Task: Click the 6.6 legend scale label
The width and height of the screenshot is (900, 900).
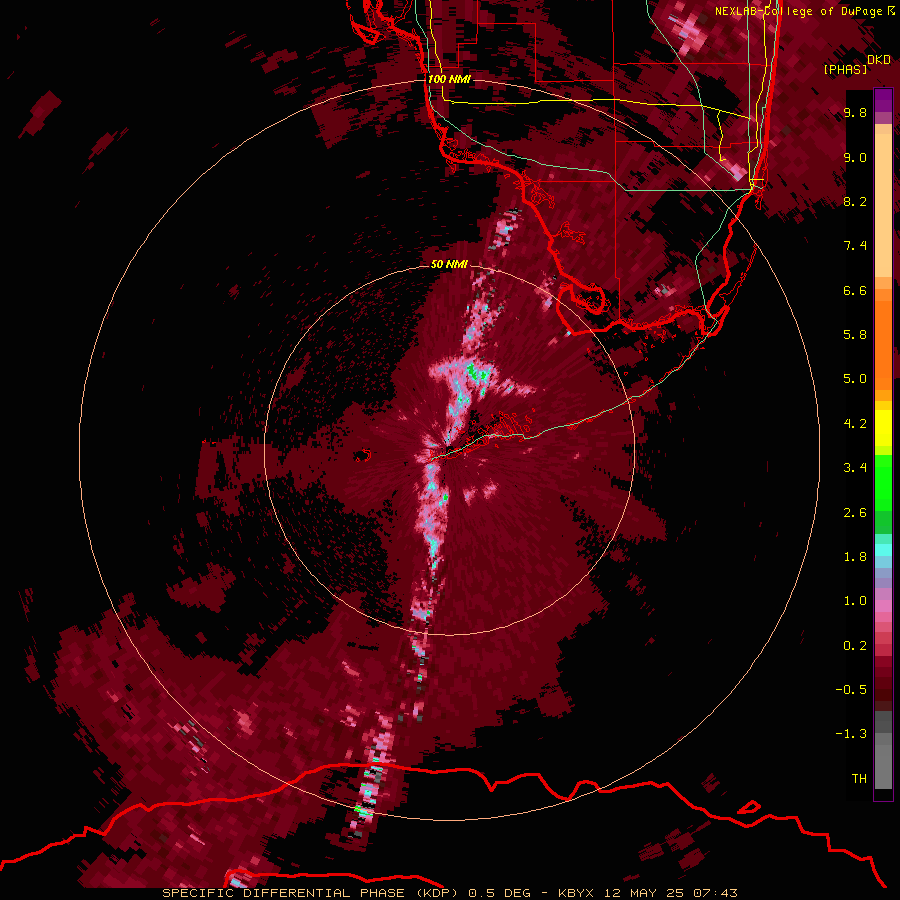Action: pos(855,290)
